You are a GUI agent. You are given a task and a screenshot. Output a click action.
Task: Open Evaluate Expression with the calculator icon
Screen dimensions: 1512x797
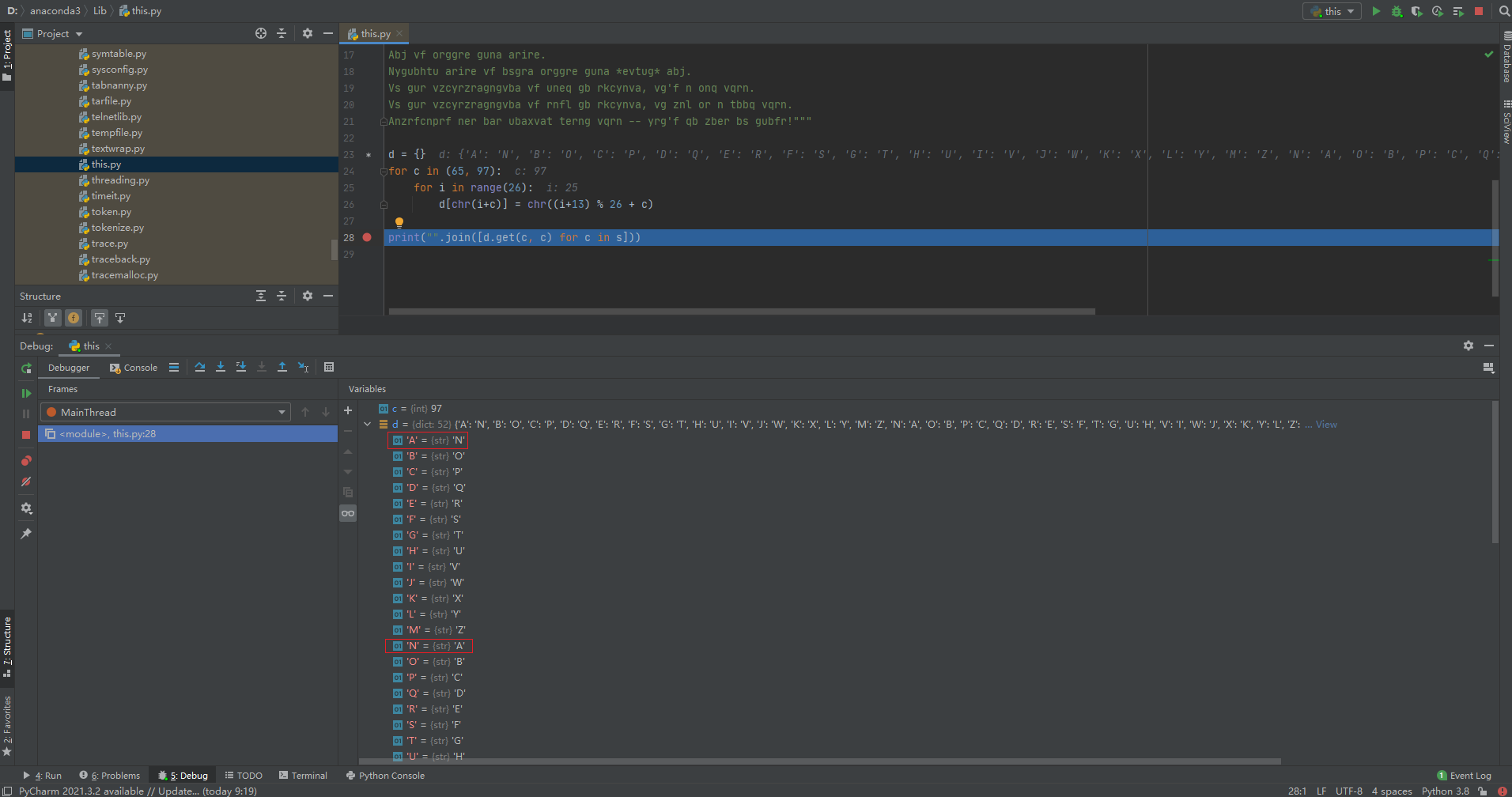coord(329,367)
